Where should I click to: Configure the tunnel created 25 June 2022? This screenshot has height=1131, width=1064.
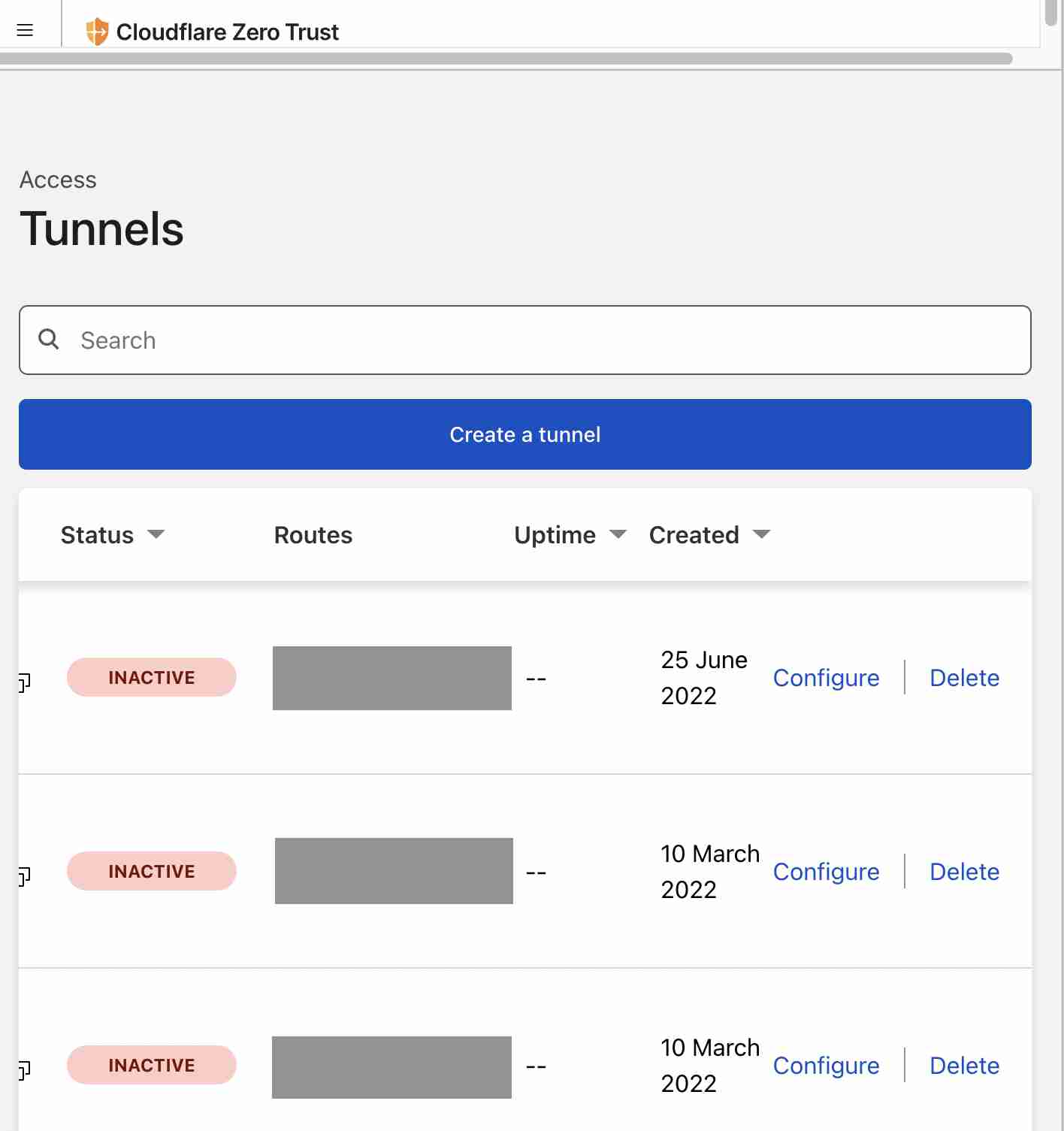pyautogui.click(x=826, y=678)
